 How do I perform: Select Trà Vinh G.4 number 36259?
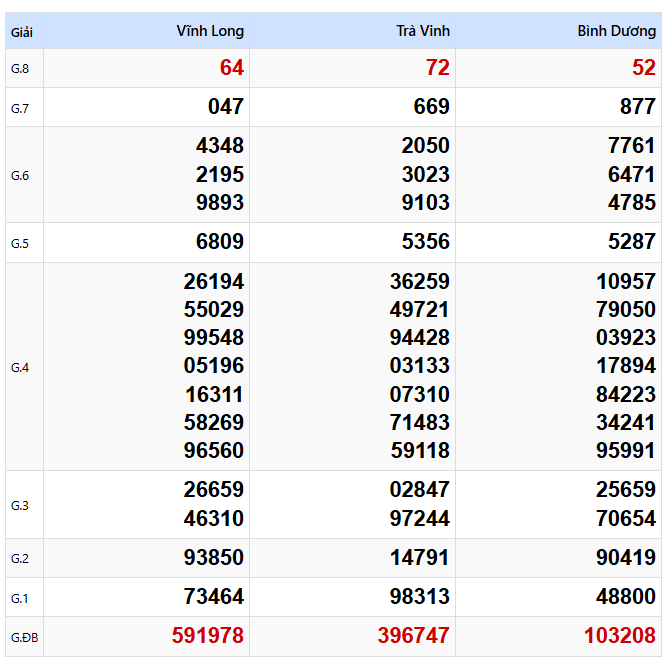419,281
